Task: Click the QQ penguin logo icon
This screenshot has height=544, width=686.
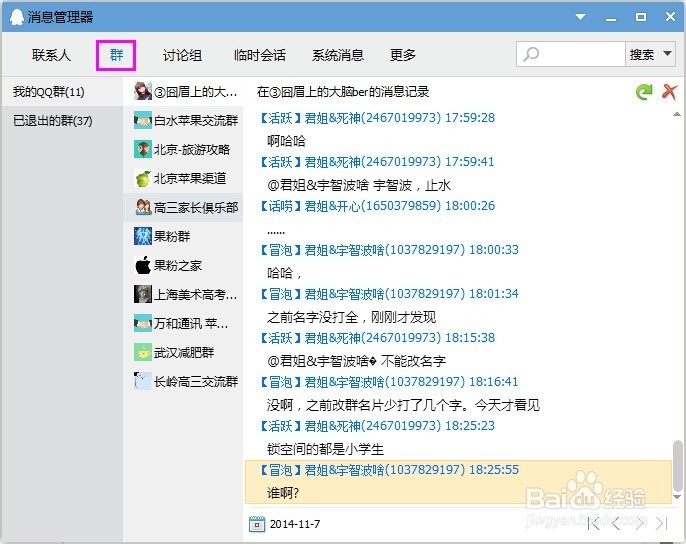Action: coord(16,17)
